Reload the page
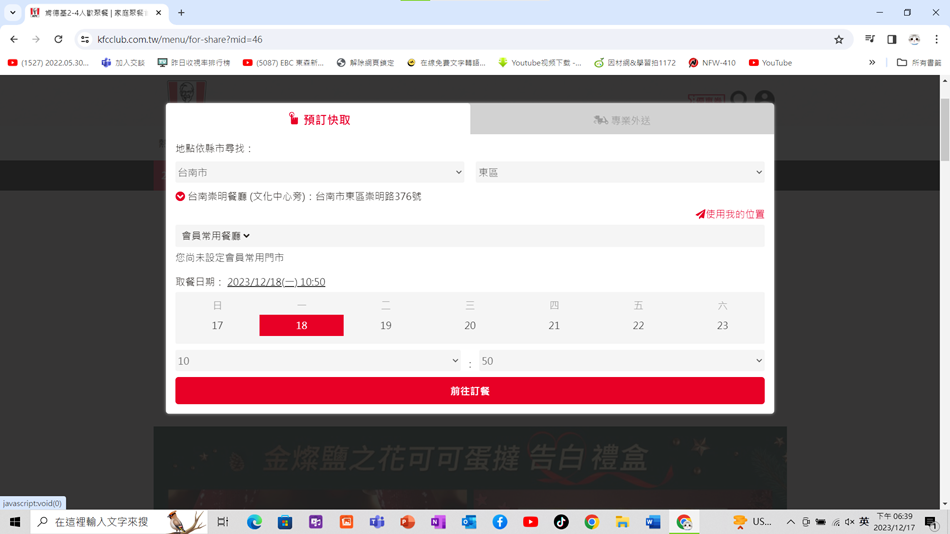This screenshot has height=534, width=950. (x=58, y=39)
